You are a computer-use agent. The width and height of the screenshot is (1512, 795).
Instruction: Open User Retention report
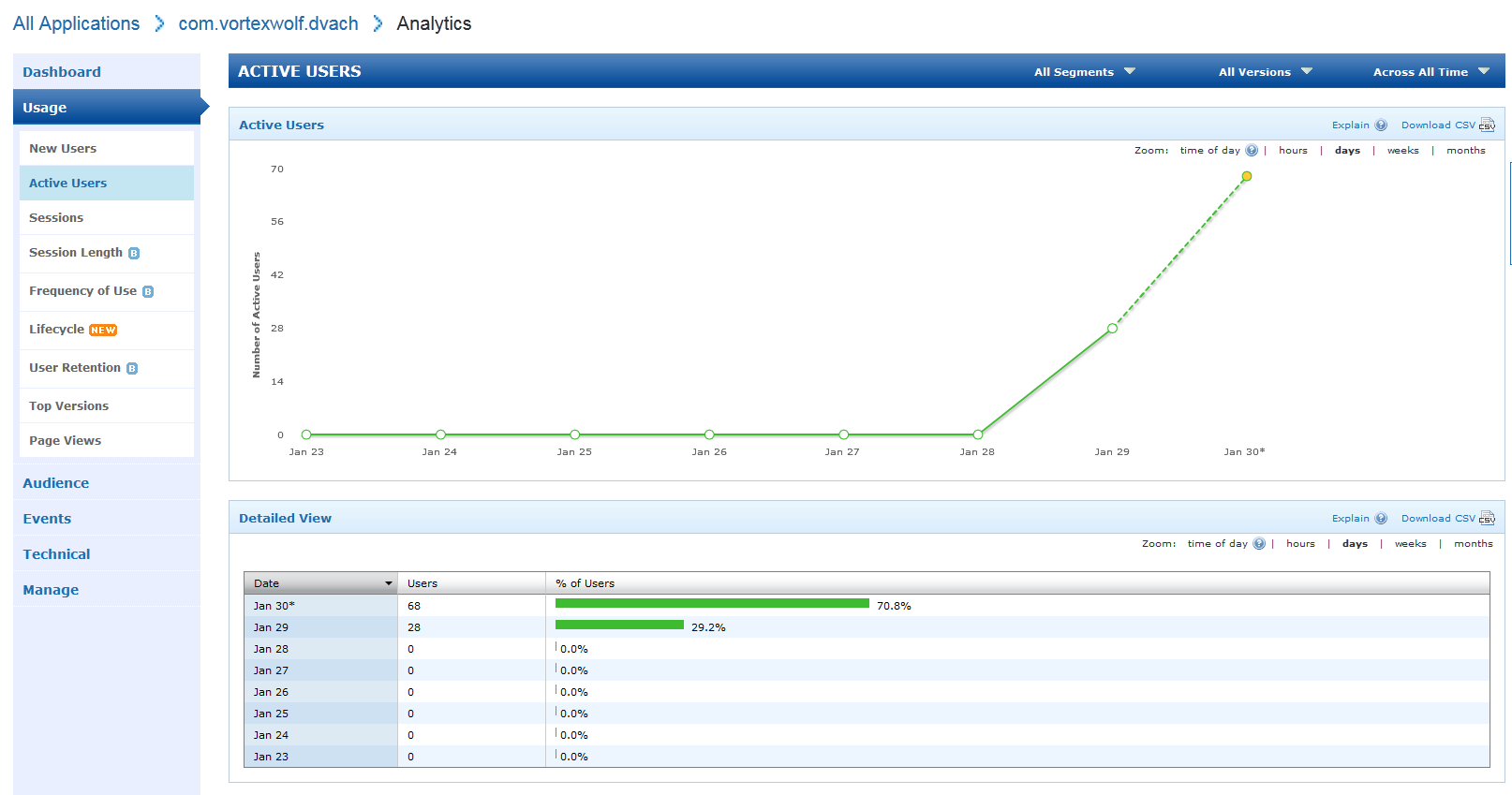tap(106, 368)
